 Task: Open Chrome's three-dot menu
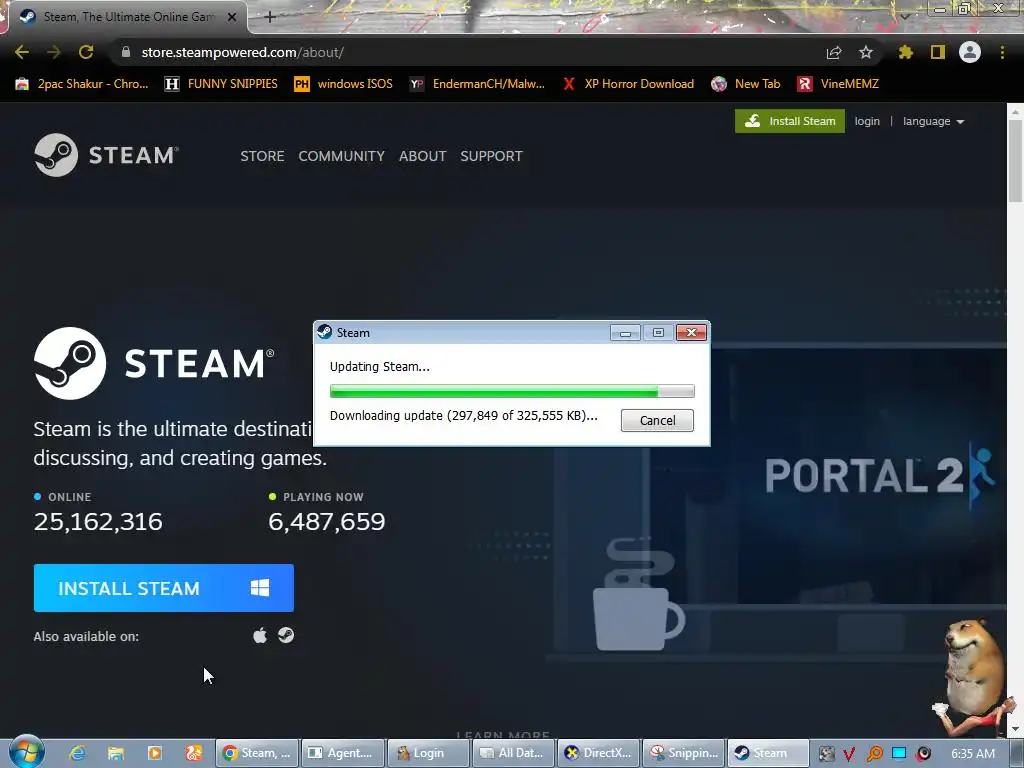[1002, 52]
